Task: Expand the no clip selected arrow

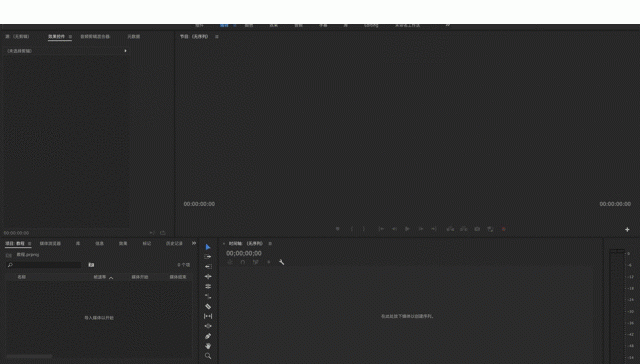Action: coord(125,51)
